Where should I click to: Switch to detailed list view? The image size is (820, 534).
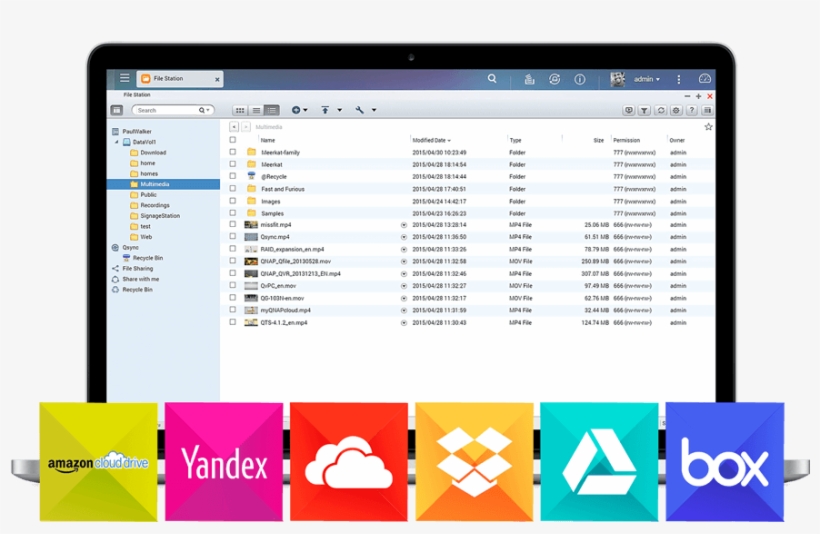coord(271,110)
